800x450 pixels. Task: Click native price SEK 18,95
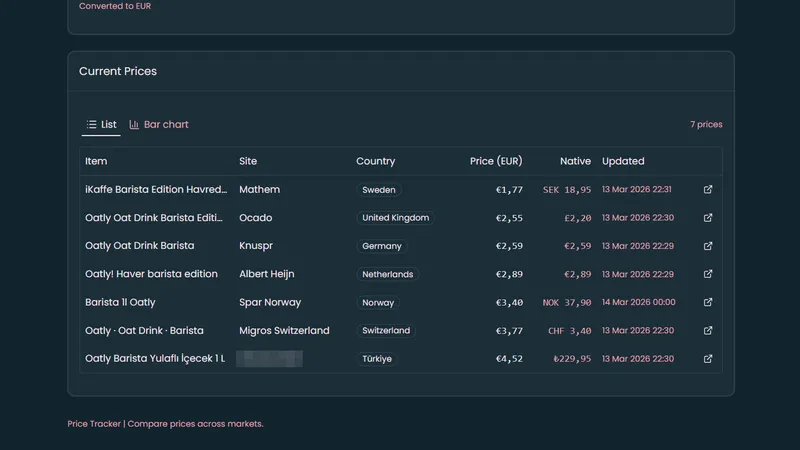click(567, 190)
